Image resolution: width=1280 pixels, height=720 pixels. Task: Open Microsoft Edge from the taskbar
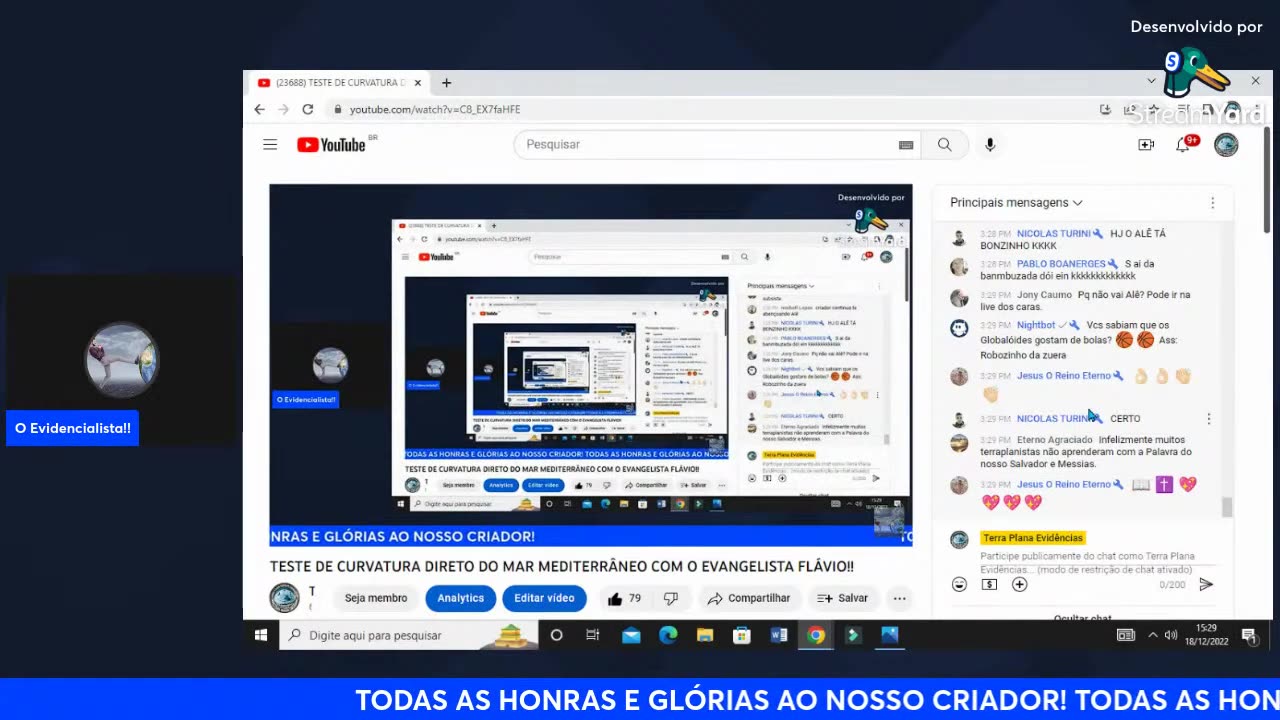coord(668,635)
